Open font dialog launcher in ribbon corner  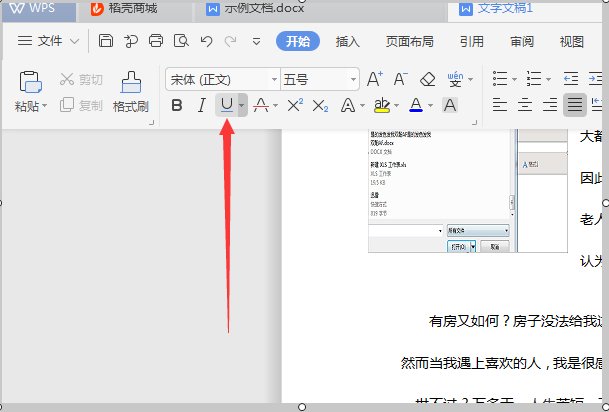tap(474, 123)
